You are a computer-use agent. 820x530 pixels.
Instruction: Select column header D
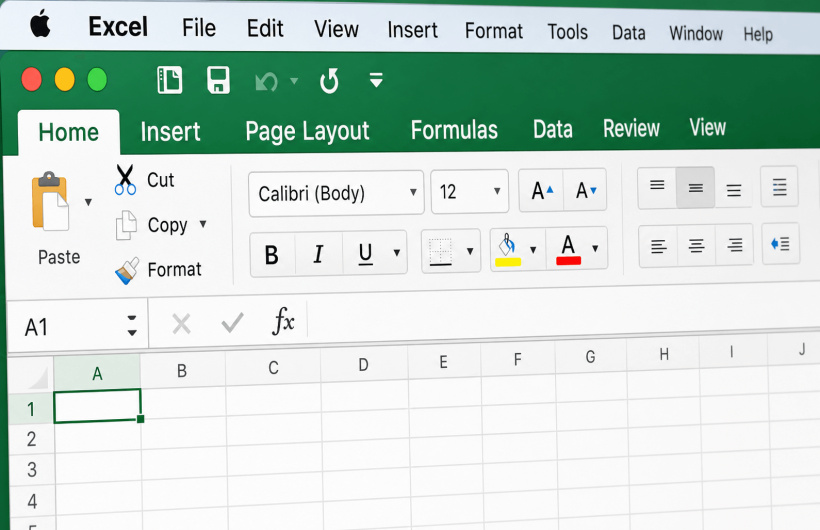363,364
